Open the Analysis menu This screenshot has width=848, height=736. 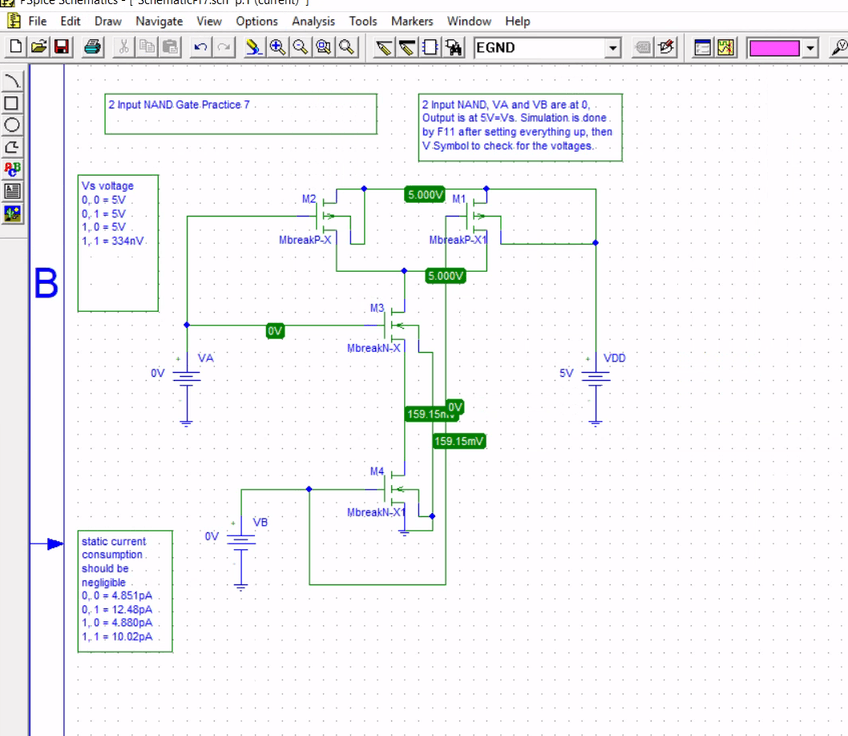[314, 21]
